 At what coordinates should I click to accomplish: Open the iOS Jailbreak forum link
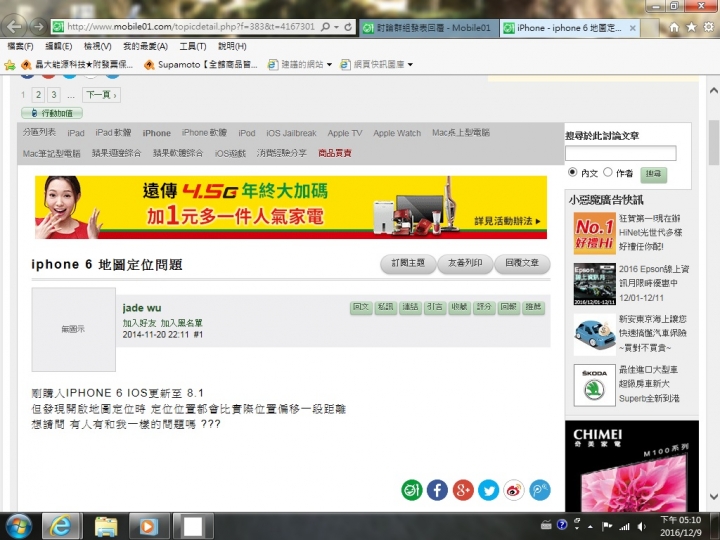pyautogui.click(x=291, y=133)
